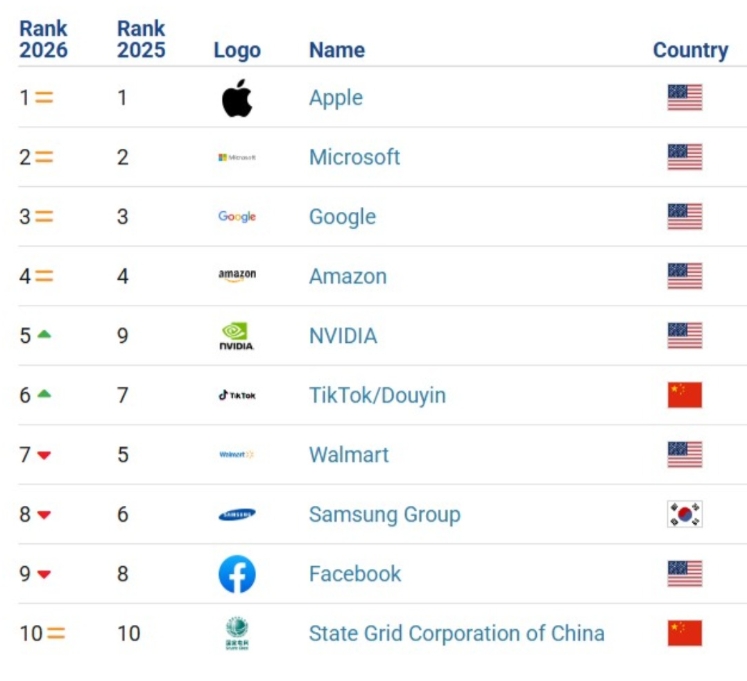Click the Walmart logo
Viewport: 747px width, 681px height.
point(237,455)
